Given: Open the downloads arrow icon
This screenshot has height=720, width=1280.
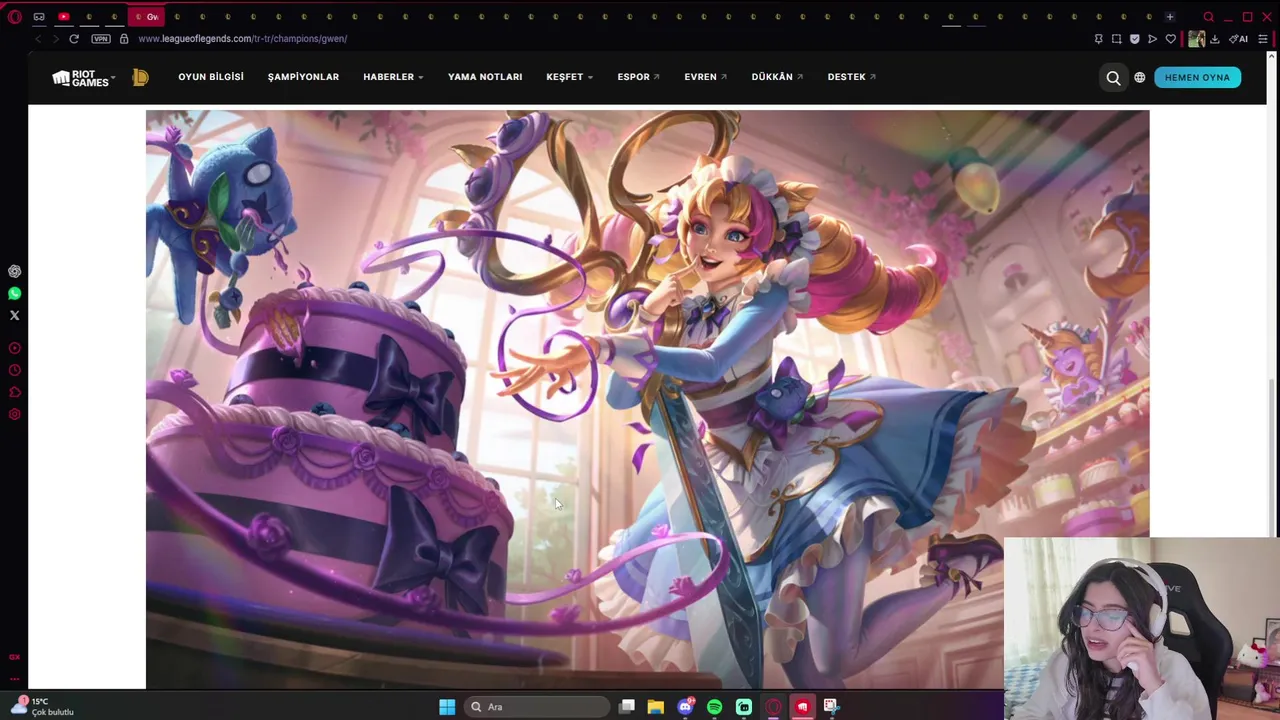Looking at the screenshot, I should 1214,39.
